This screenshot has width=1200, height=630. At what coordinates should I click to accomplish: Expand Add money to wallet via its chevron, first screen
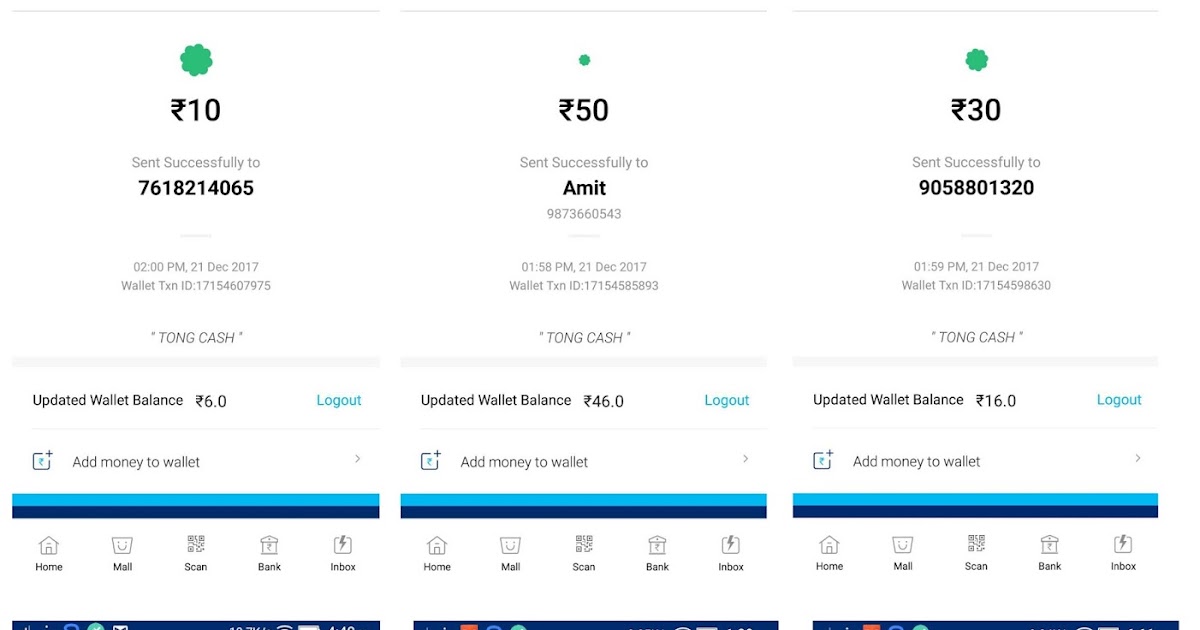coord(357,459)
